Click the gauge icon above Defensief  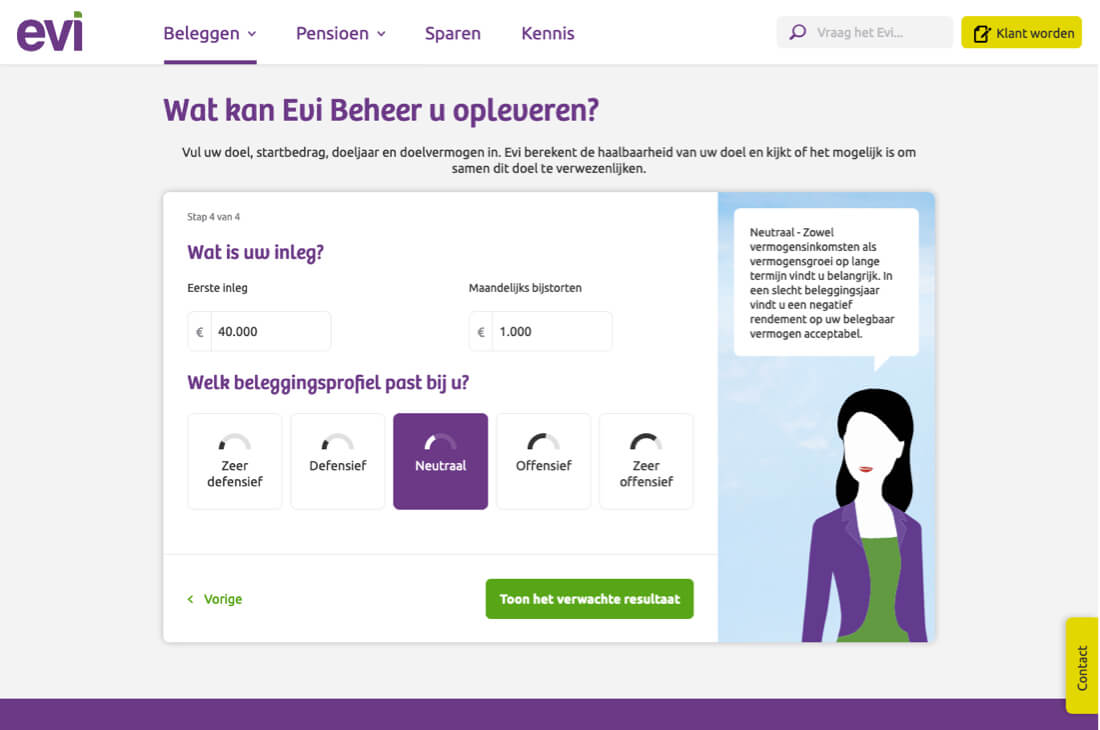click(x=337, y=442)
